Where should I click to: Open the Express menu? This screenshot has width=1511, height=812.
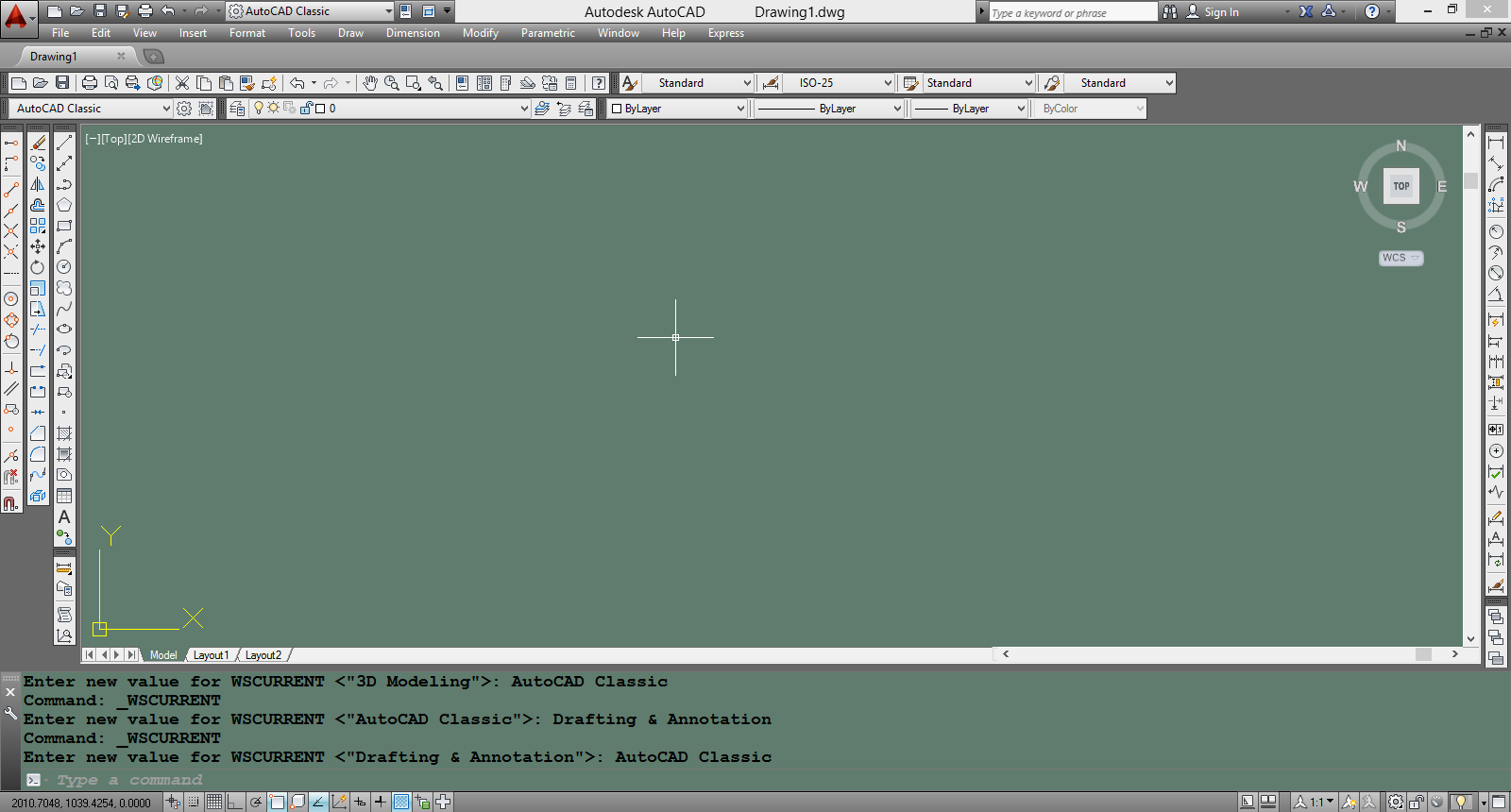726,33
